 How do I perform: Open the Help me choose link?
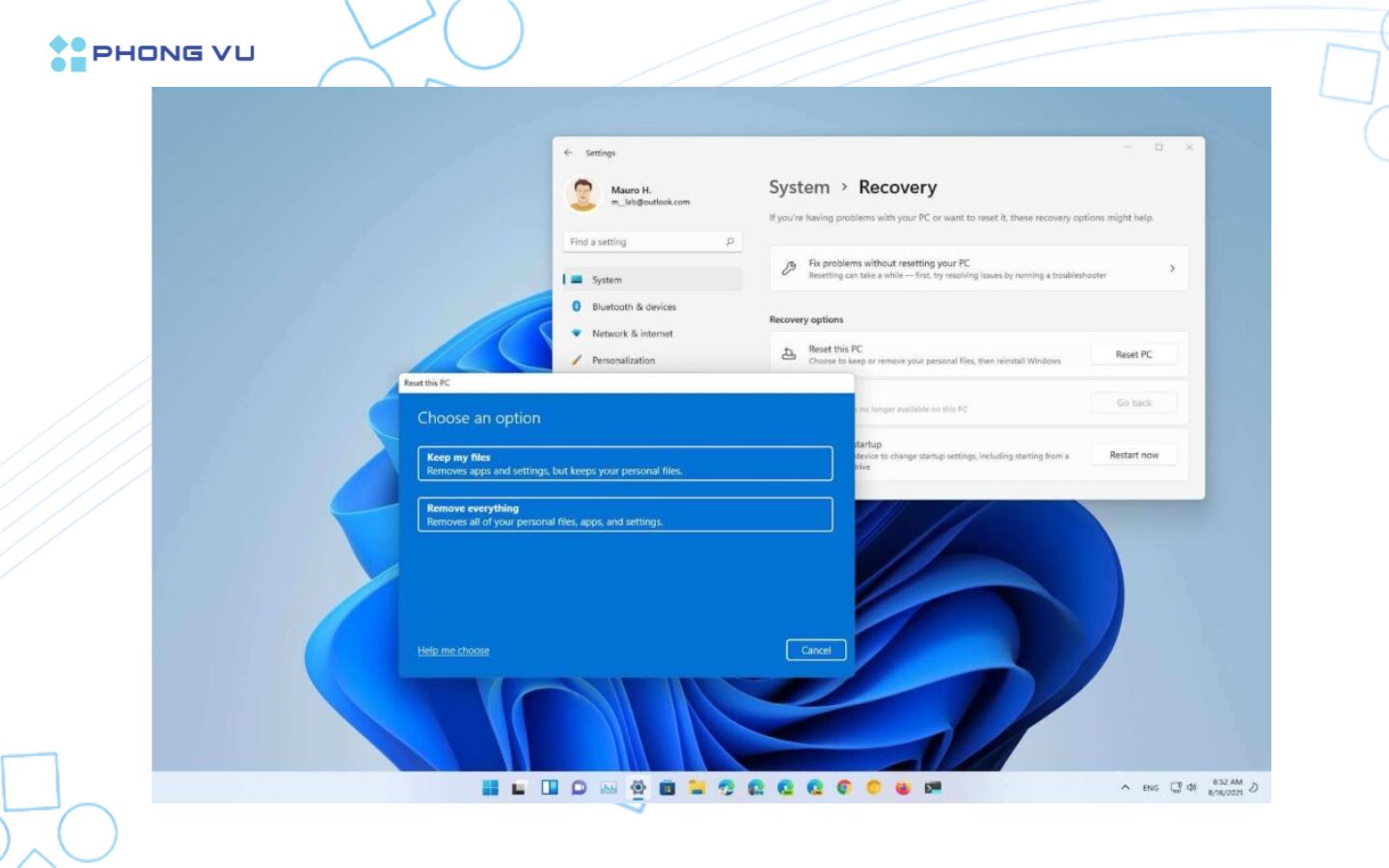pos(453,651)
